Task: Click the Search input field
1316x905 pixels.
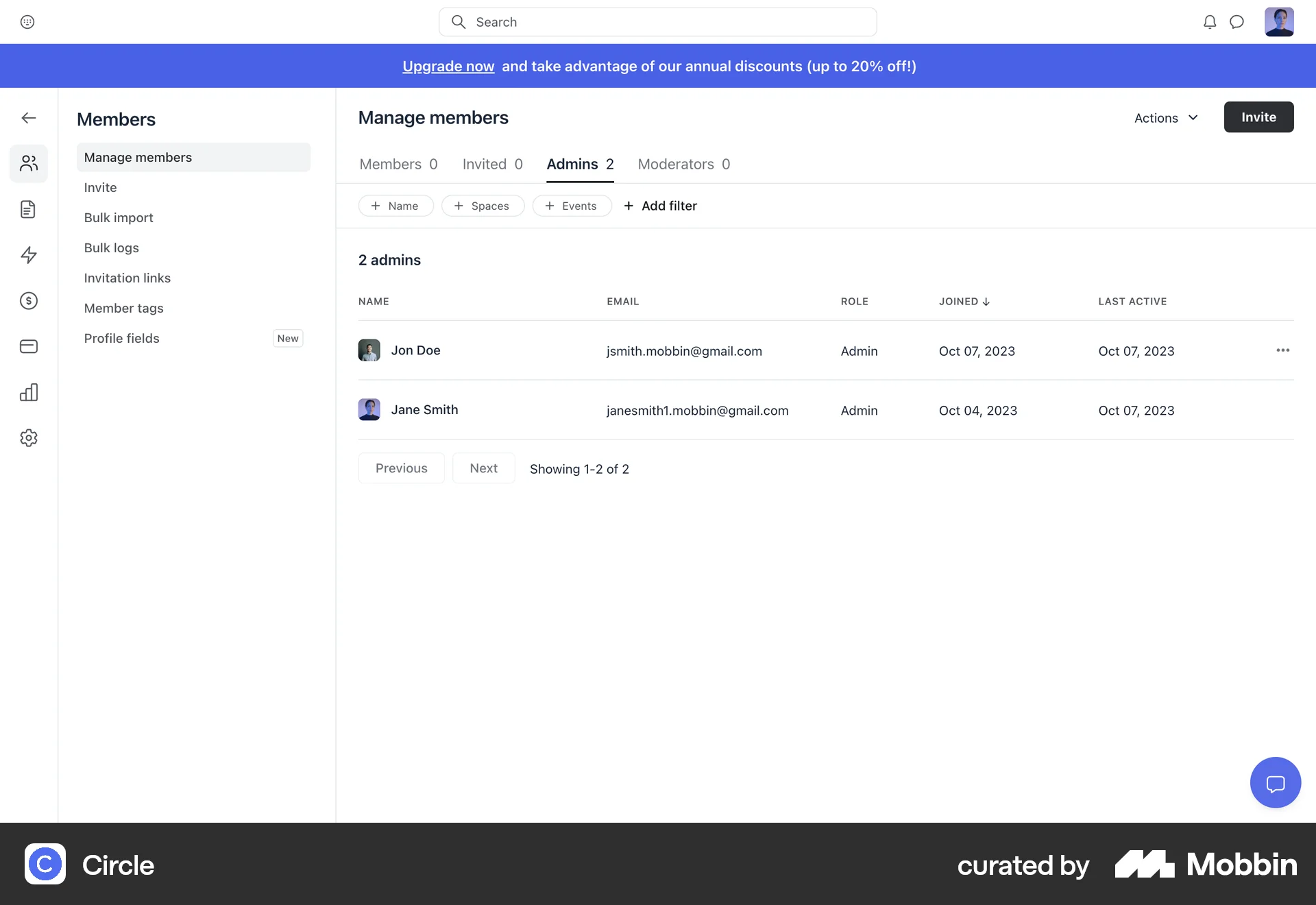Action: 657,21
